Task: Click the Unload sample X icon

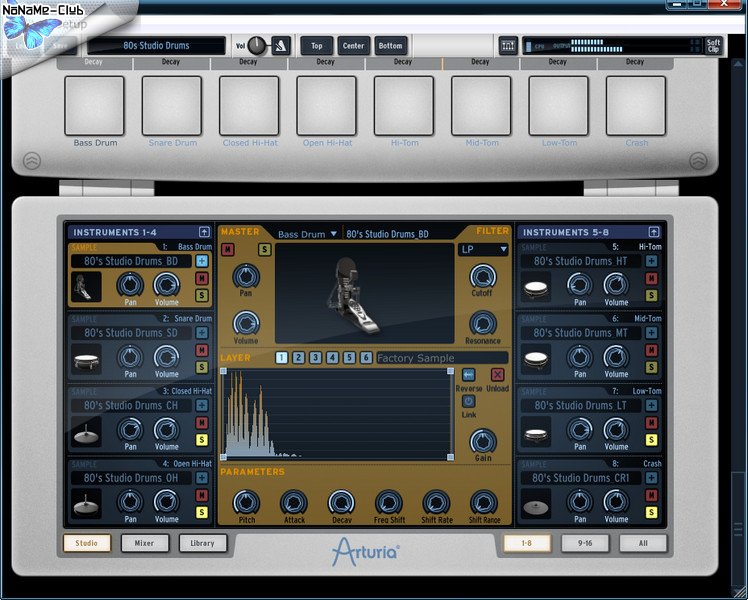Action: 497,374
